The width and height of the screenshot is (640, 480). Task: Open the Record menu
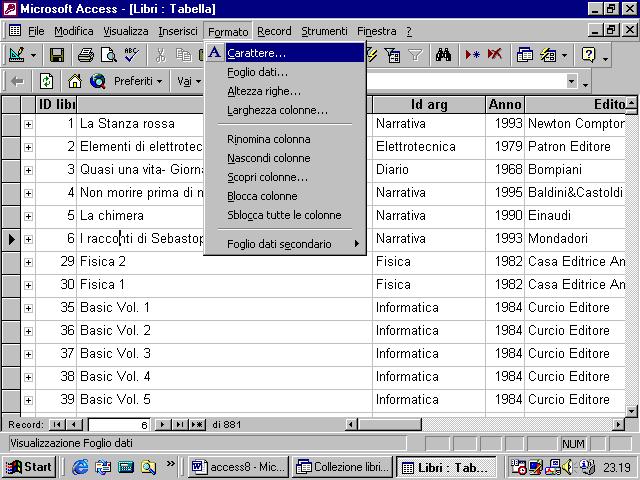(274, 31)
